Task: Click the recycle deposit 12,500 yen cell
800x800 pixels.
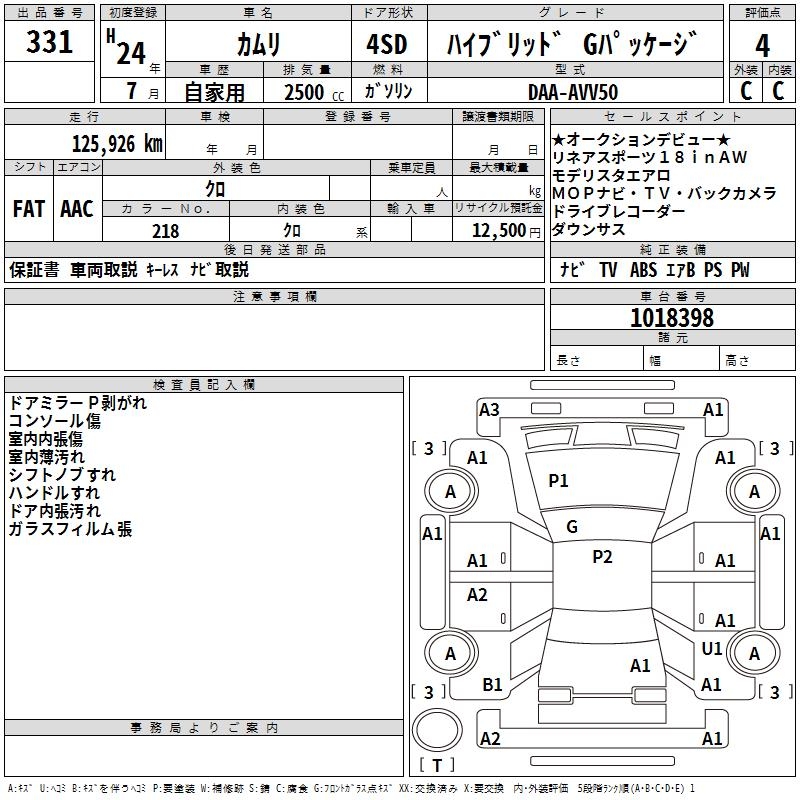Action: pyautogui.click(x=498, y=230)
